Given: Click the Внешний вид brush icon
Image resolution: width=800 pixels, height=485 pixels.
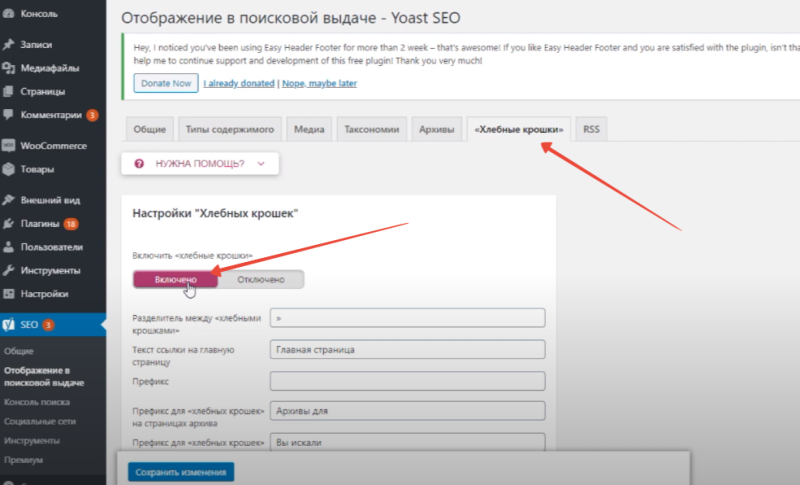Looking at the screenshot, I should [8, 200].
